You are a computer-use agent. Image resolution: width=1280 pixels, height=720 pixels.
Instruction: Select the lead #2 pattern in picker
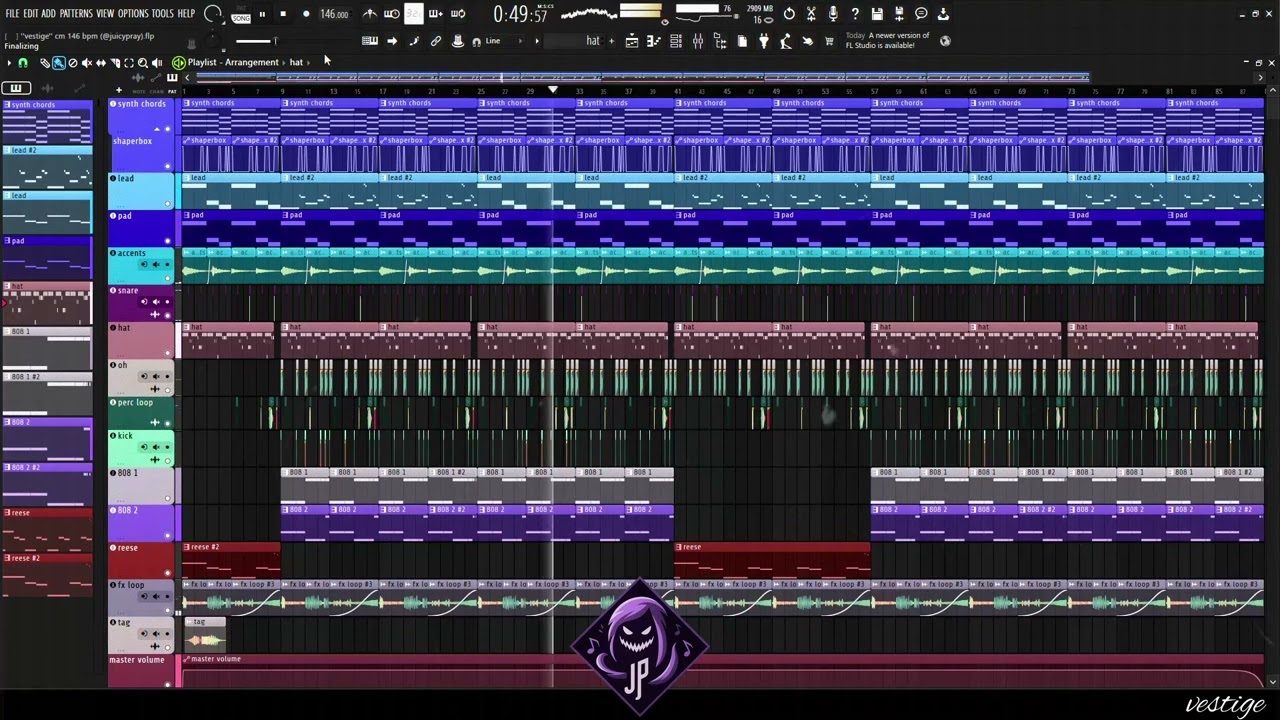(x=47, y=166)
